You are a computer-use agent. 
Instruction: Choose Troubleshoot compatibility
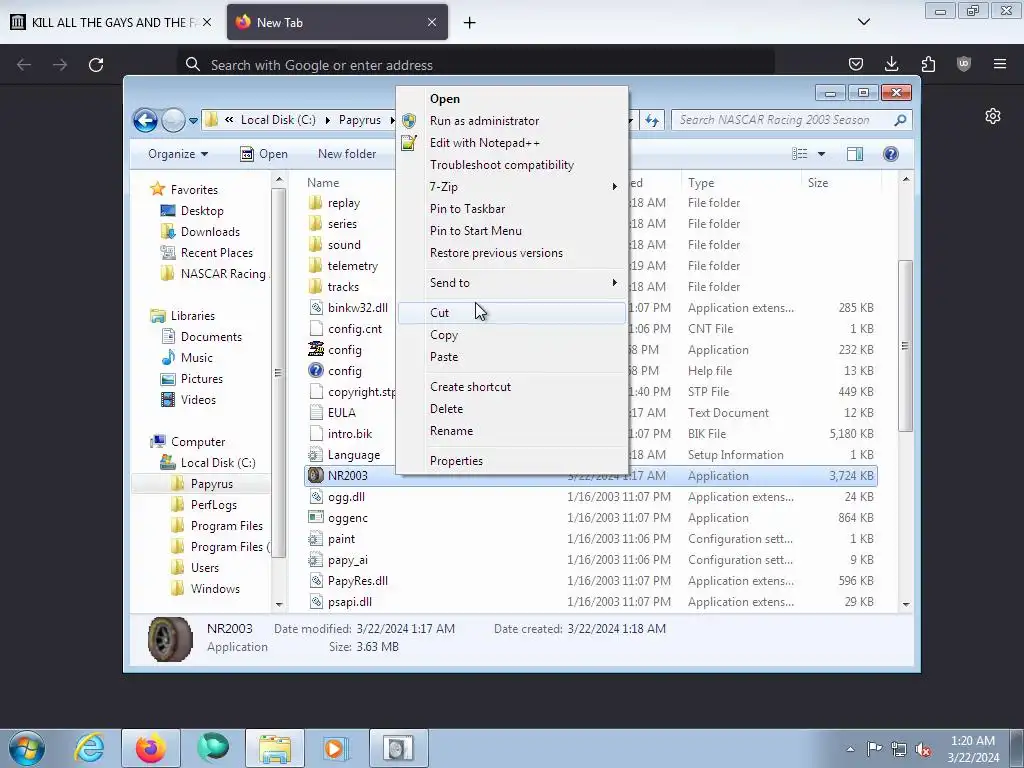coord(502,165)
